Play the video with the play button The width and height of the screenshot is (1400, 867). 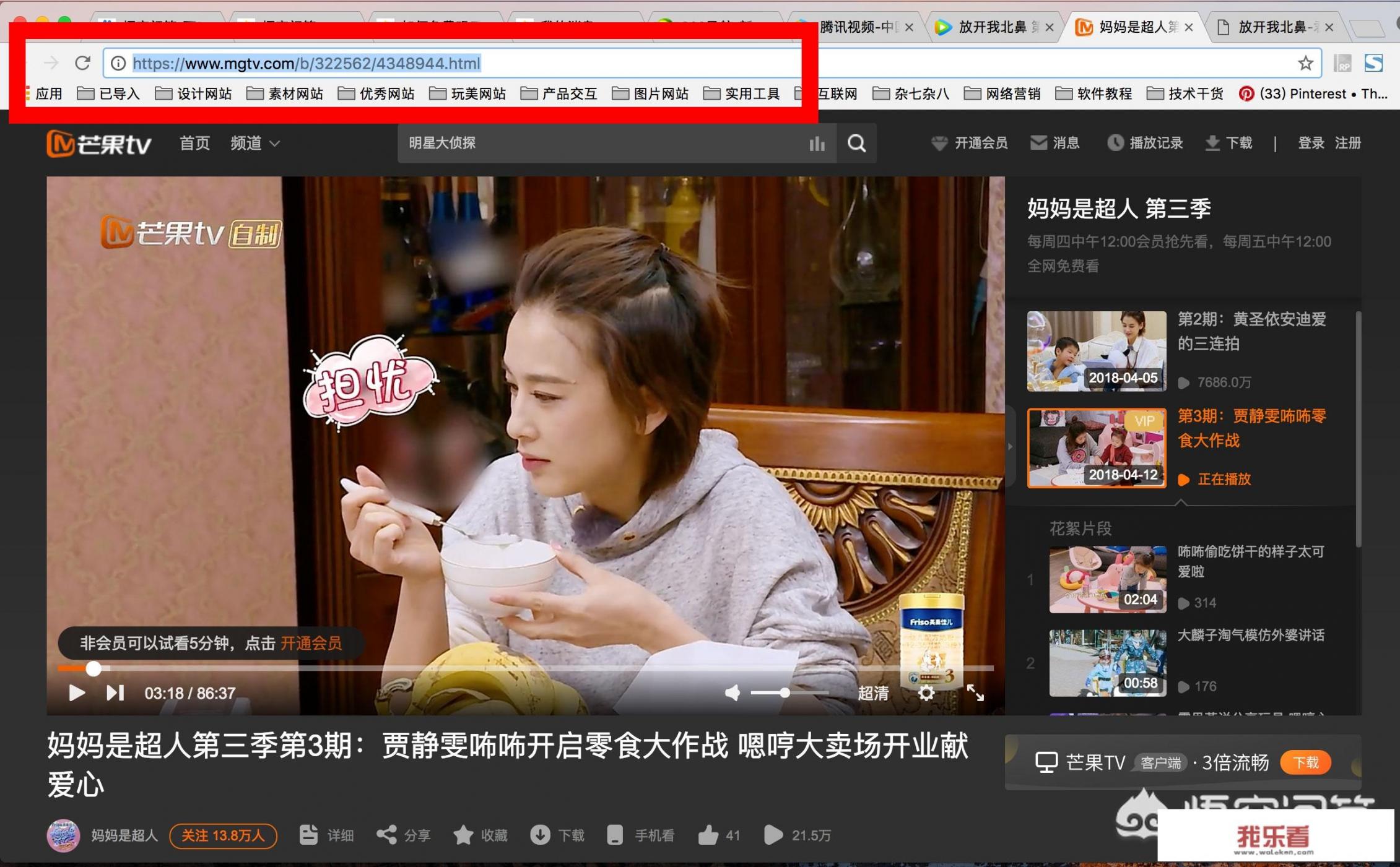[x=76, y=692]
